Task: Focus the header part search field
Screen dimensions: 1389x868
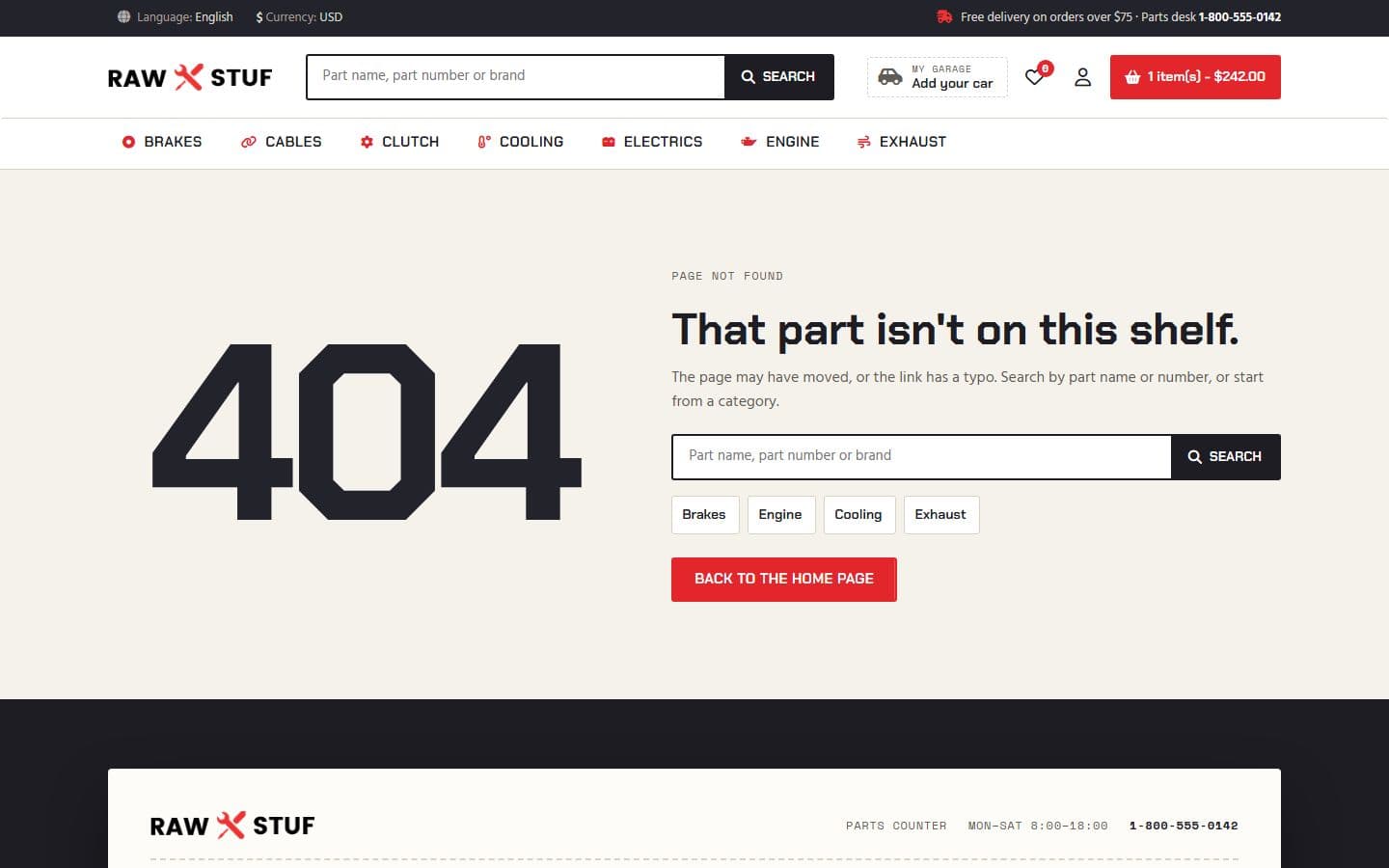Action: point(516,77)
